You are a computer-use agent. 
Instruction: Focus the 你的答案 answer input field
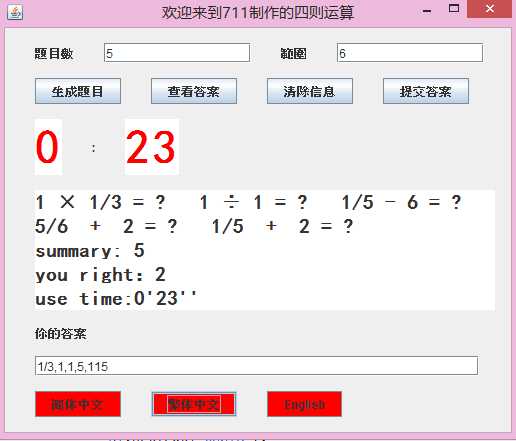256,366
